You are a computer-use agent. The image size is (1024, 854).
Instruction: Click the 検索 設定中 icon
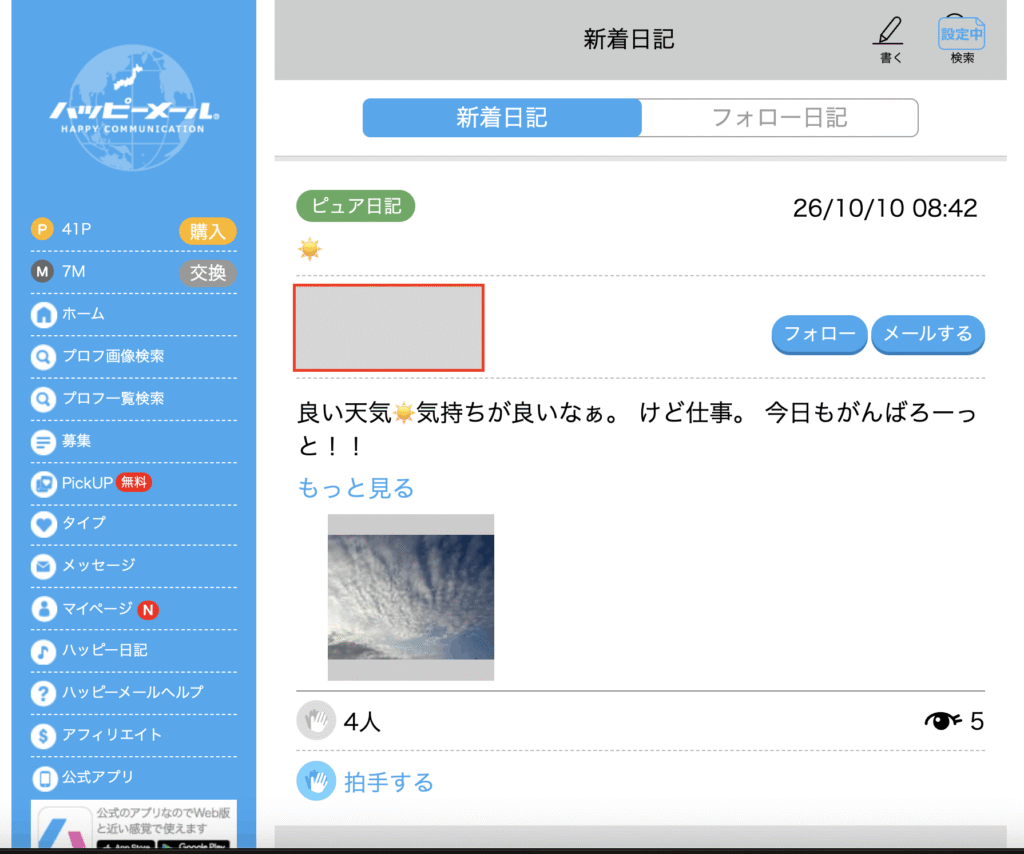pos(961,33)
